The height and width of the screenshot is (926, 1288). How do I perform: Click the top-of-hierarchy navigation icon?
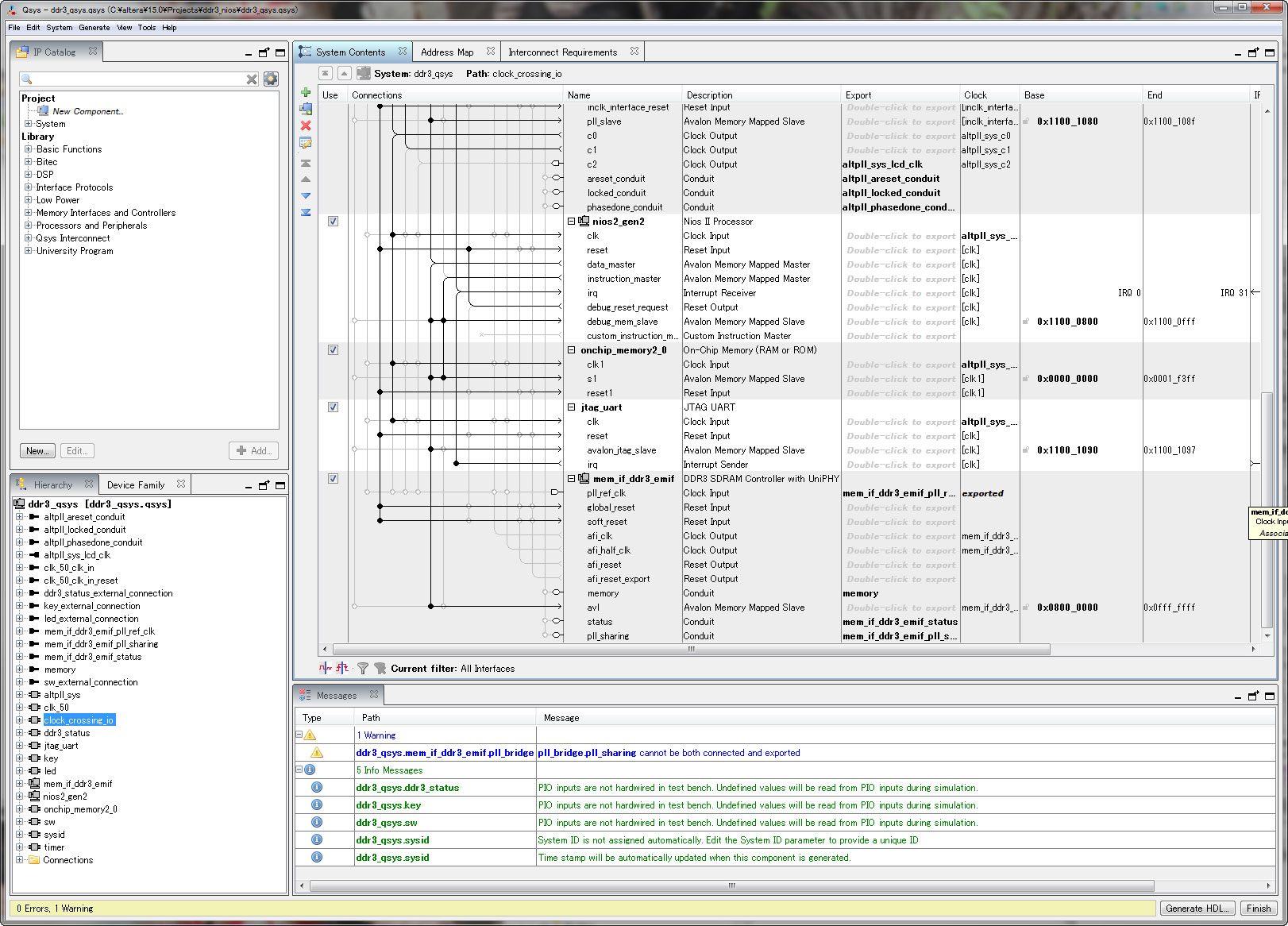tap(326, 73)
